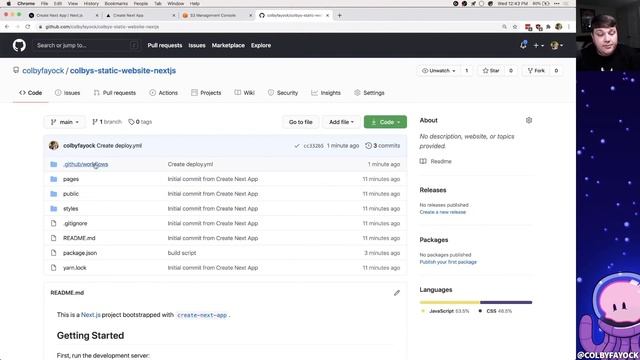Viewport: 640px width, 360px height.
Task: Click the browser address bar URL
Action: pos(102,27)
